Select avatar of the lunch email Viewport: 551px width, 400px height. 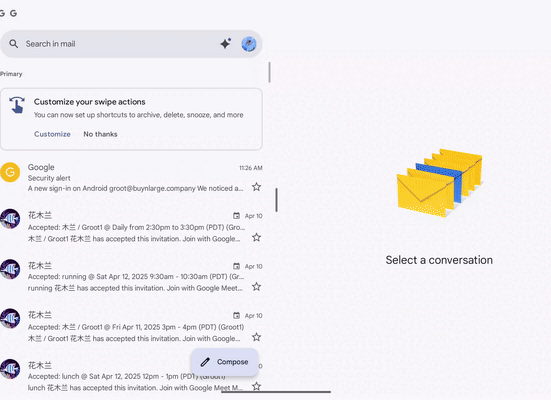pos(10,369)
